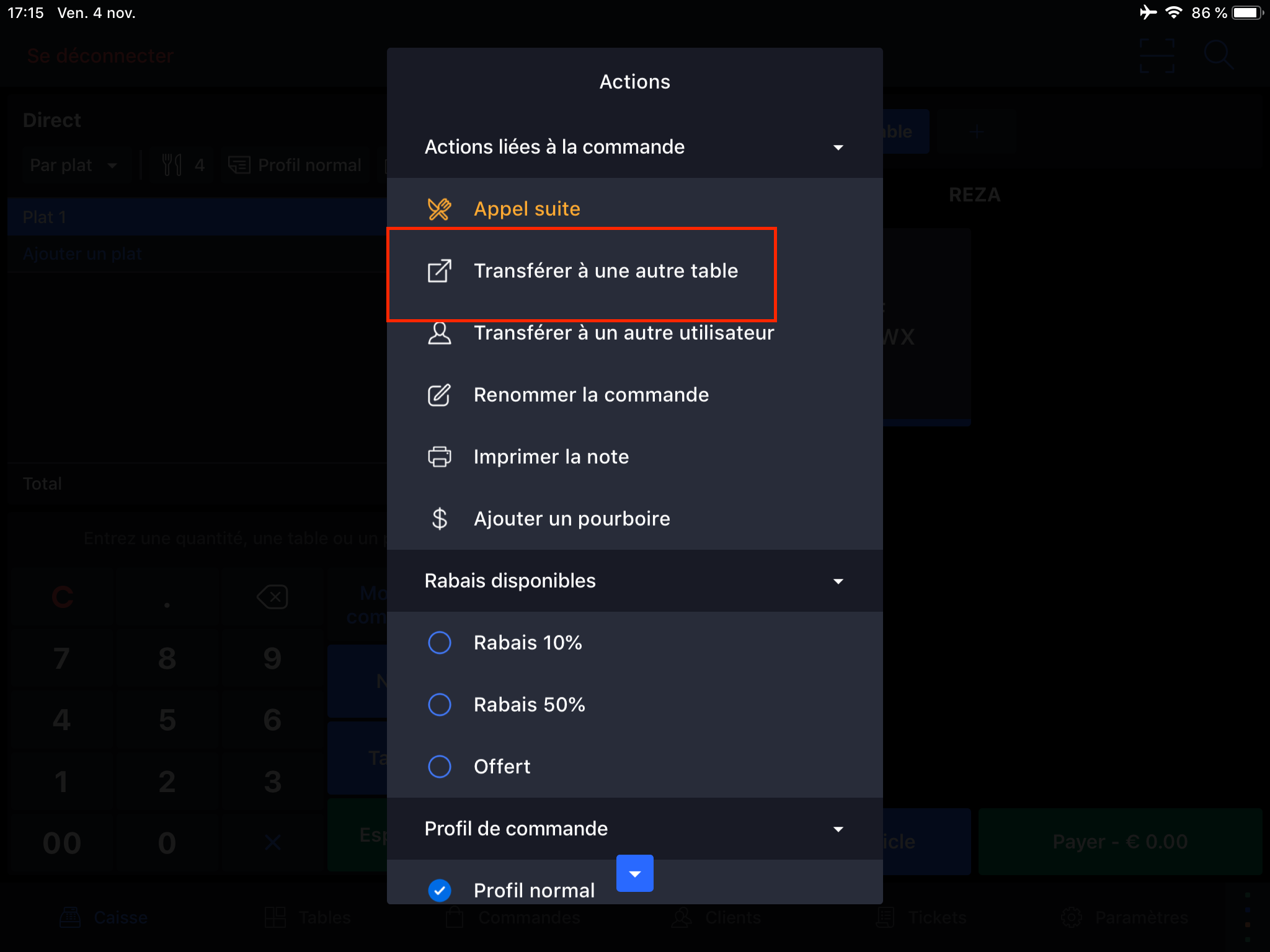Viewport: 1270px width, 952px height.
Task: Click the Appel suite crossed utensils icon
Action: [x=439, y=209]
